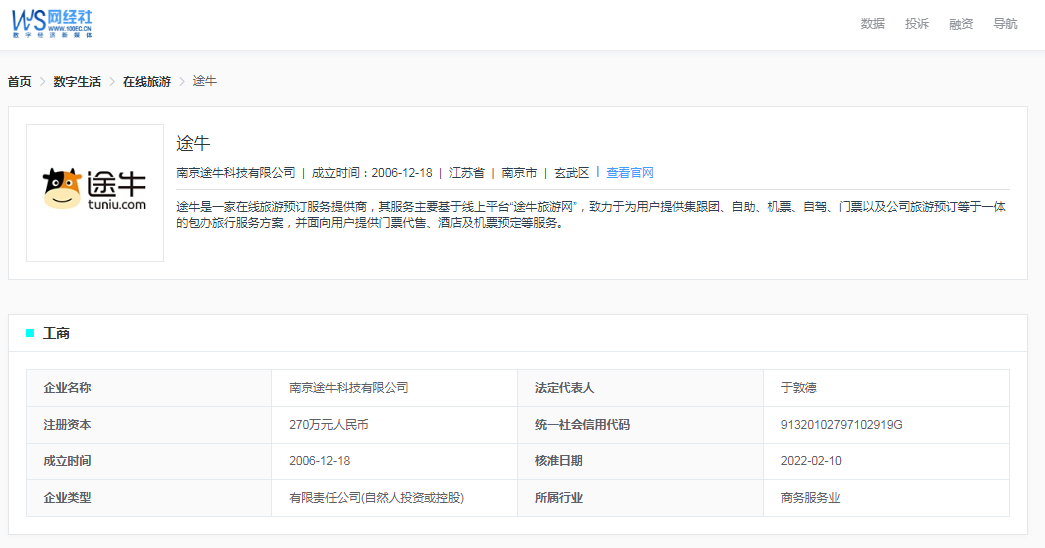Visit official site via 查看官网 link
This screenshot has height=548, width=1045.
click(x=630, y=173)
